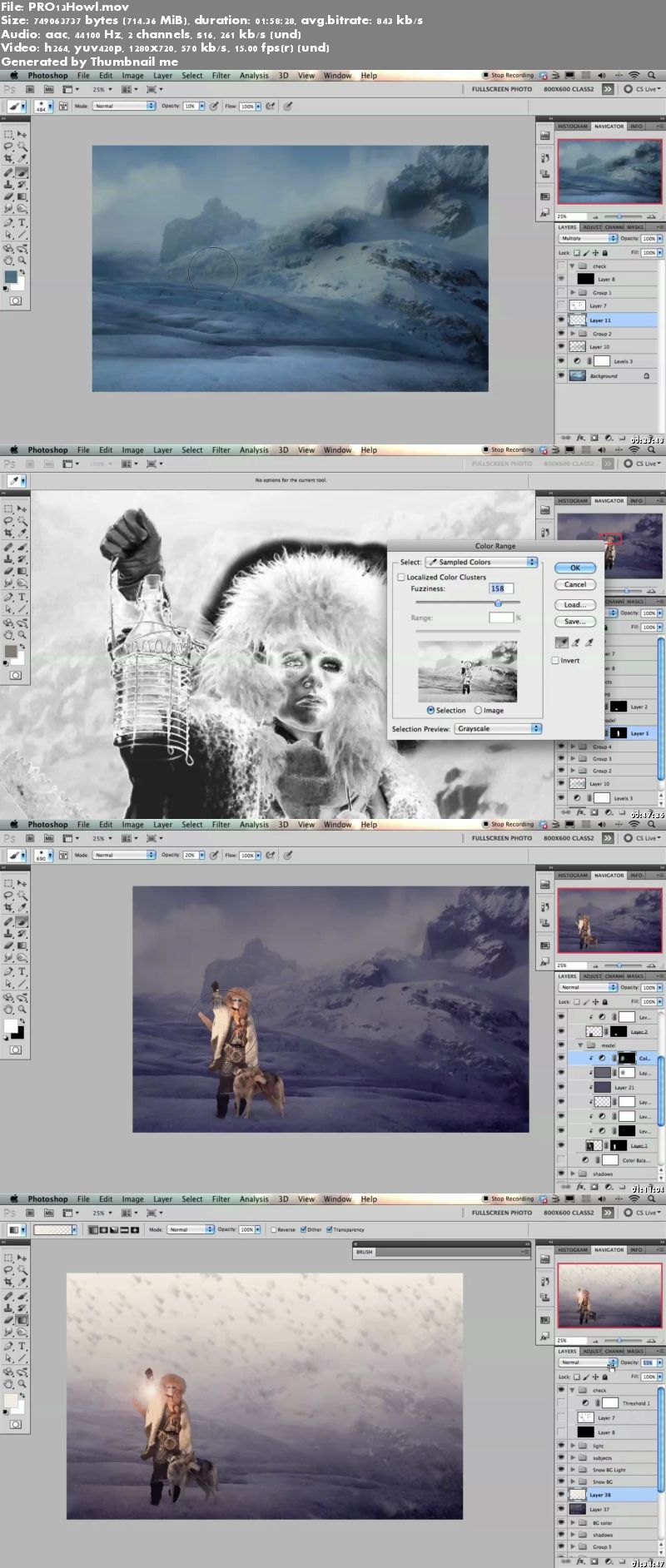The image size is (666, 1568).
Task: Open brush preset picker showing size 484
Action: pyautogui.click(x=43, y=107)
